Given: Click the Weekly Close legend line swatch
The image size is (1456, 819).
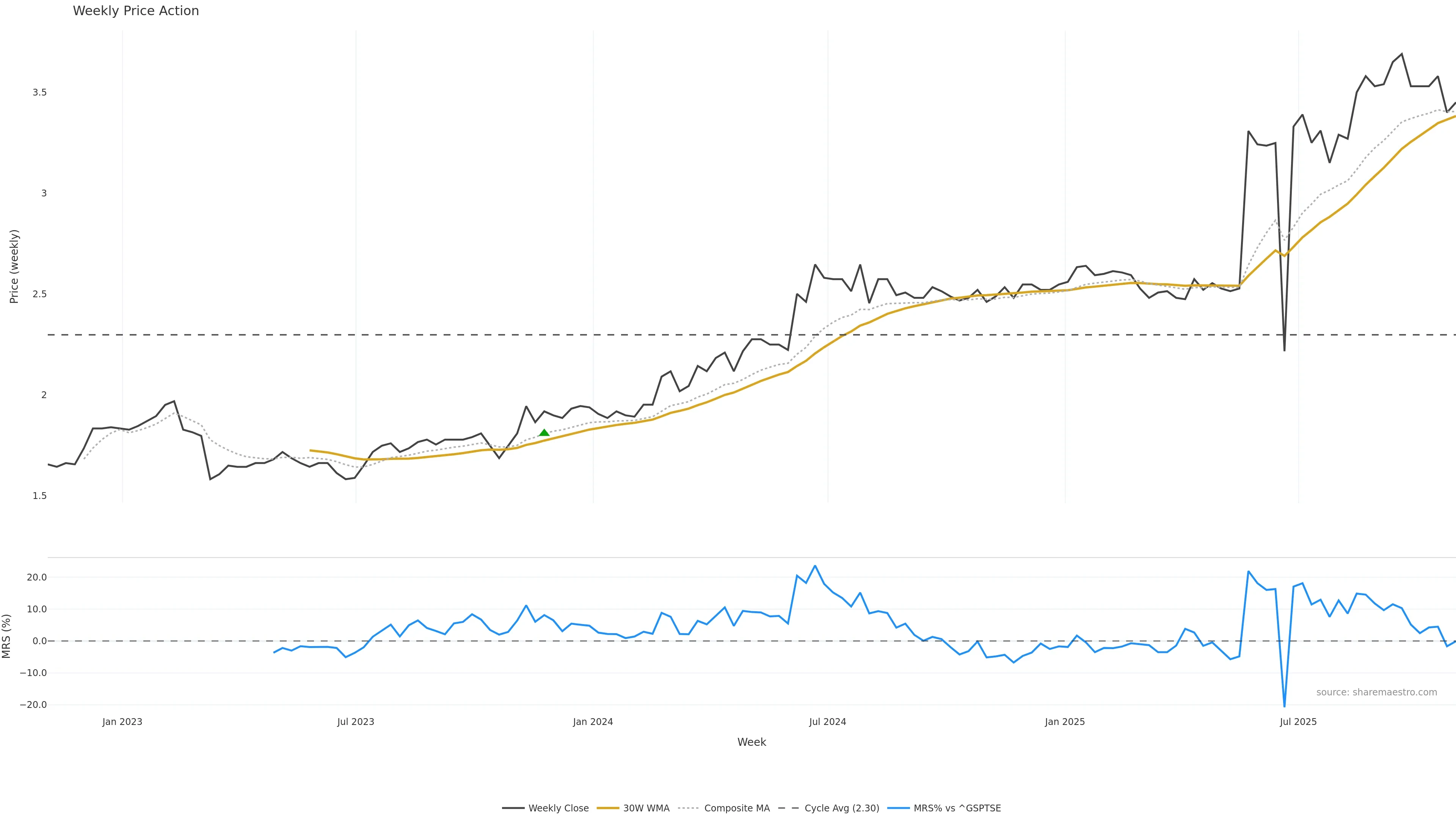Looking at the screenshot, I should click(513, 808).
